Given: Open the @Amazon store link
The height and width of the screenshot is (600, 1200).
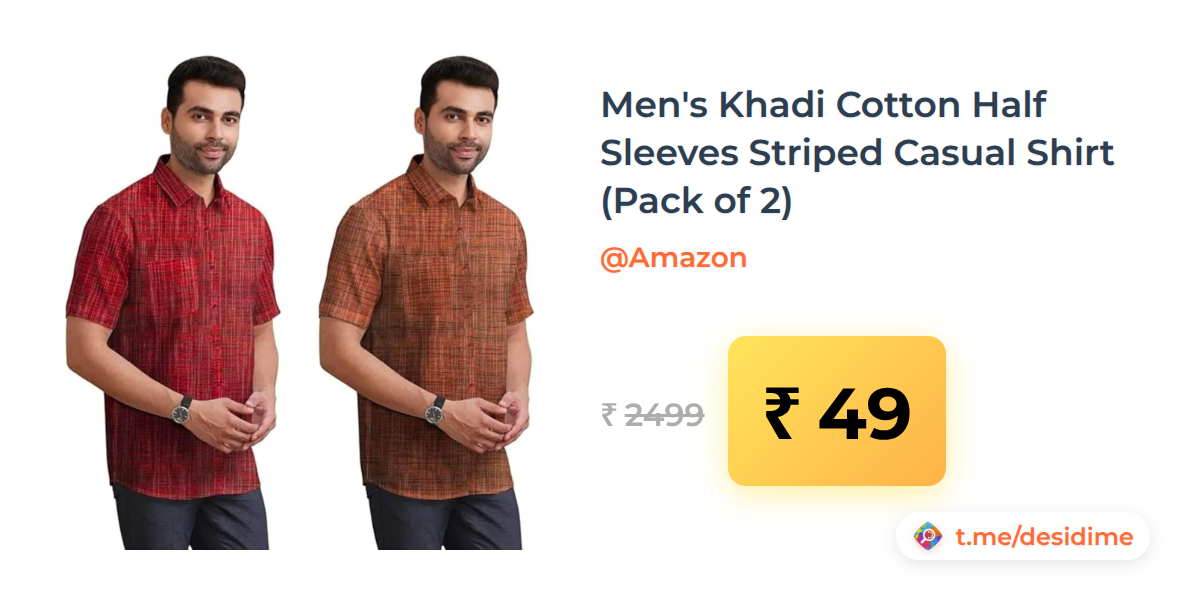Looking at the screenshot, I should 673,258.
